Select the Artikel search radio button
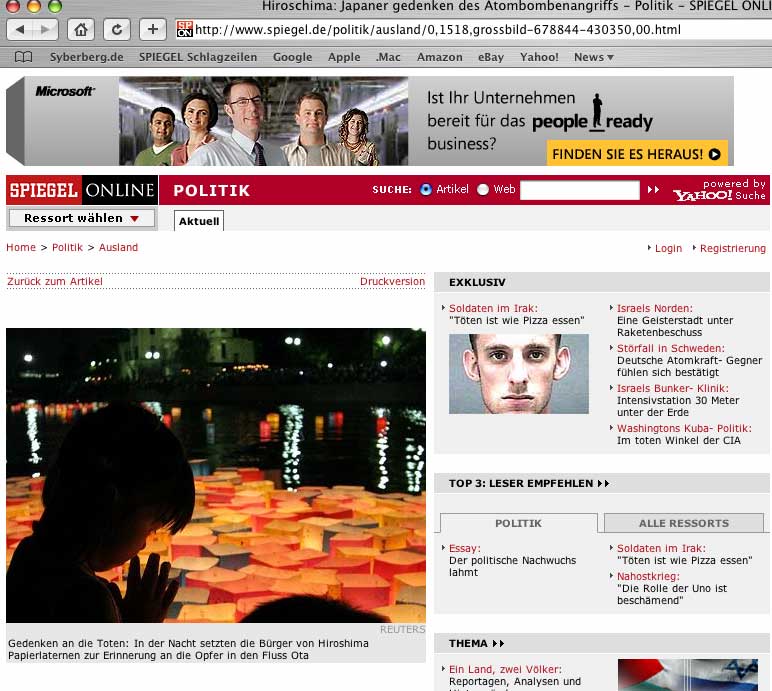772x691 pixels. click(x=426, y=190)
